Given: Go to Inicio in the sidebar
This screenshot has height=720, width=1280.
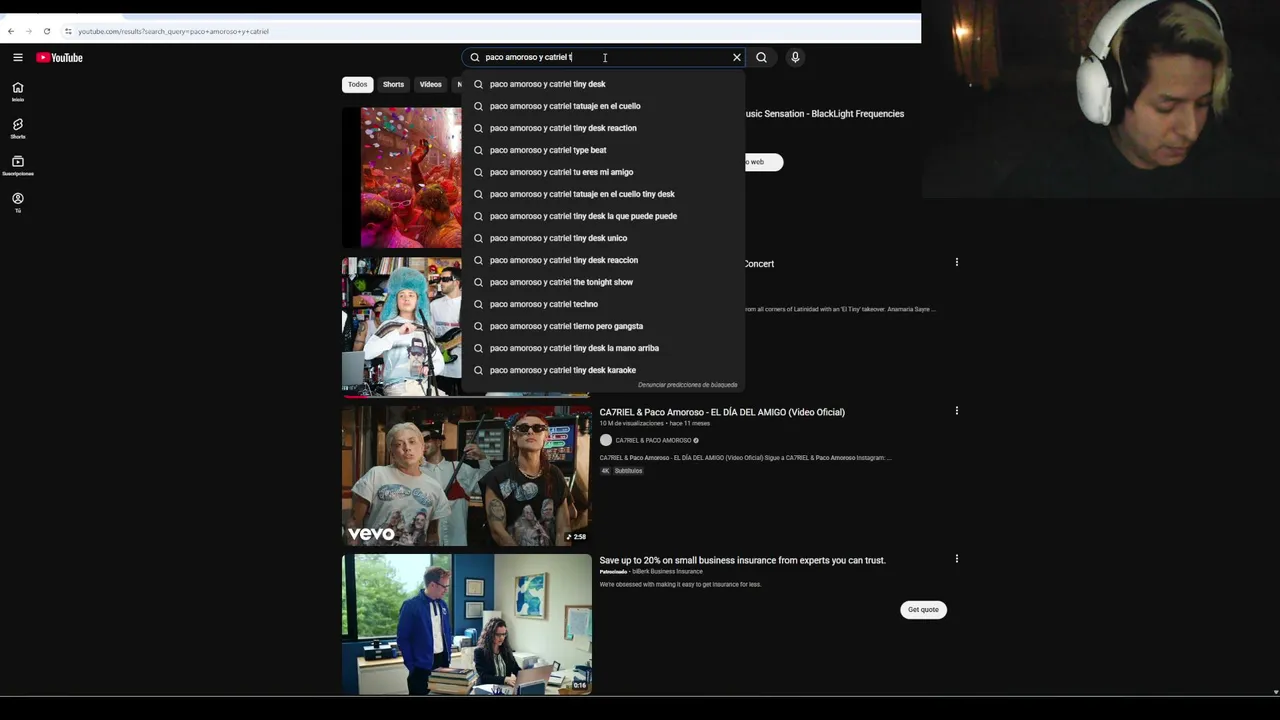Looking at the screenshot, I should click(x=18, y=91).
